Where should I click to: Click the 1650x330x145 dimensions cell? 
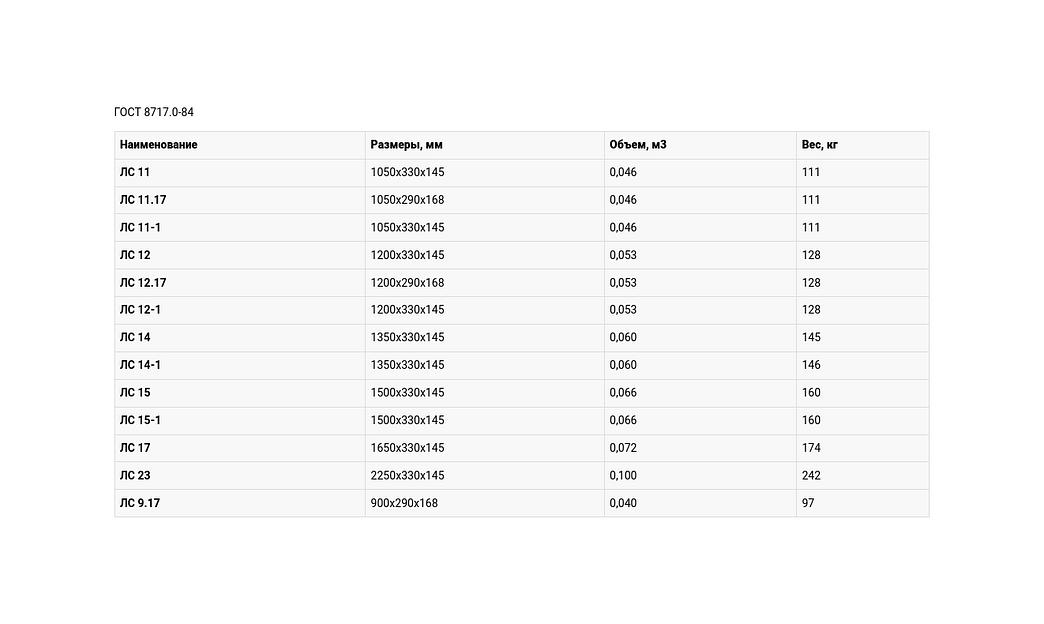click(407, 448)
